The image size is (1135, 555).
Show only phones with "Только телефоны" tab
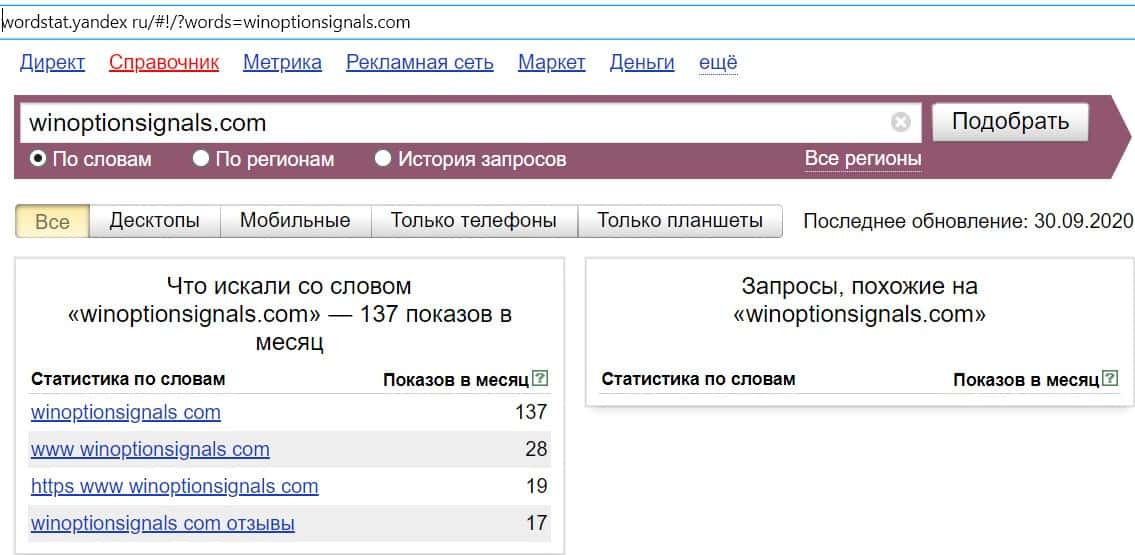tap(473, 221)
